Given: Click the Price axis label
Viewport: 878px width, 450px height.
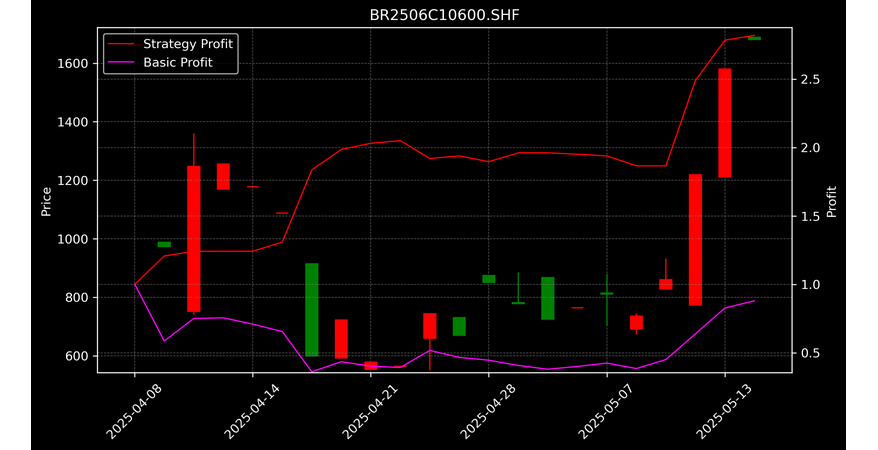Looking at the screenshot, I should [x=46, y=202].
